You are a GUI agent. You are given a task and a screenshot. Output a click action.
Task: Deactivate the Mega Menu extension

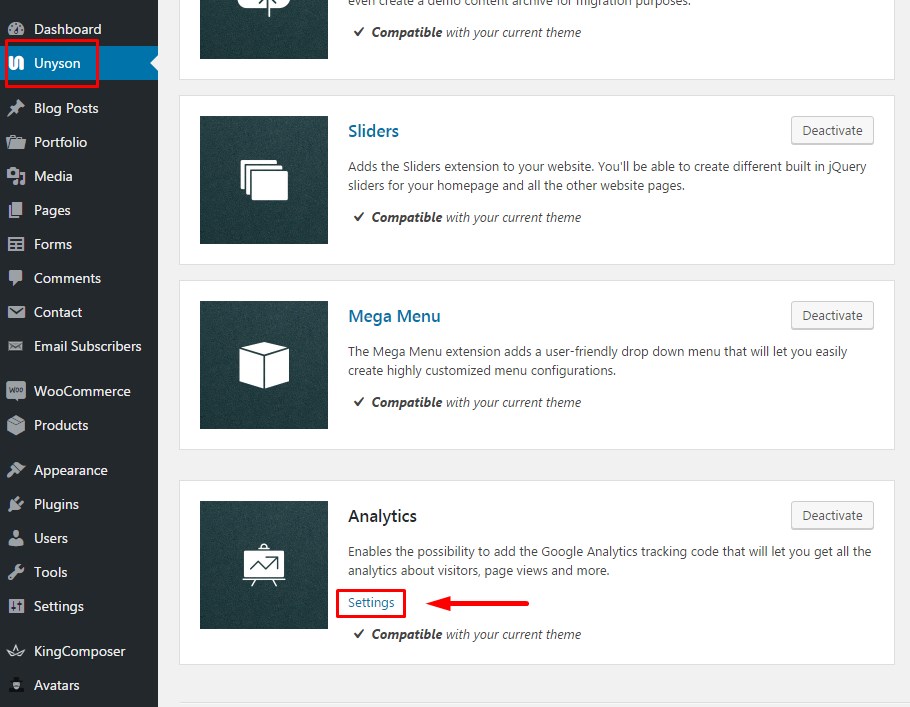pyautogui.click(x=832, y=315)
